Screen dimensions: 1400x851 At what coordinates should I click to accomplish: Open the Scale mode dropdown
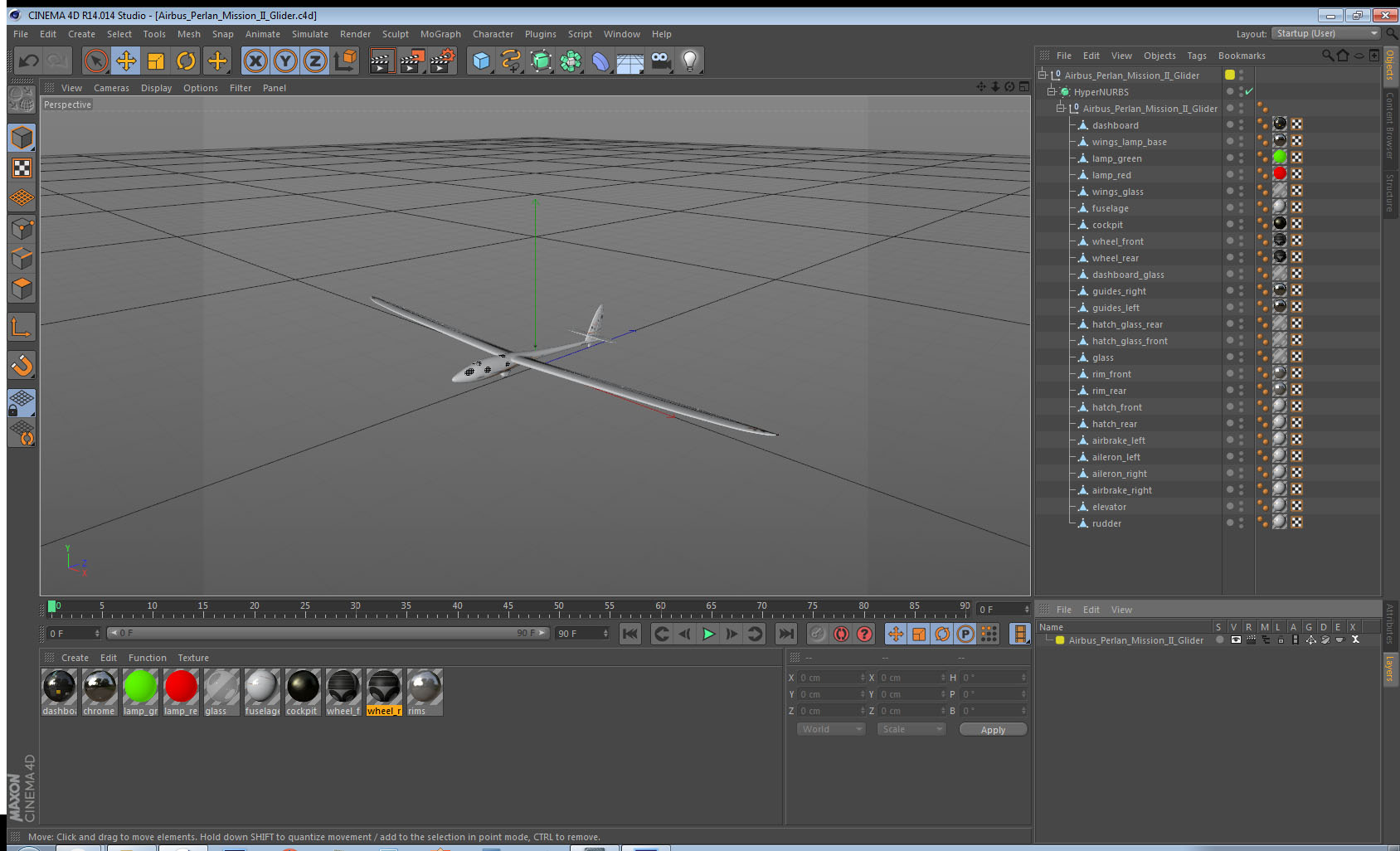[x=911, y=729]
